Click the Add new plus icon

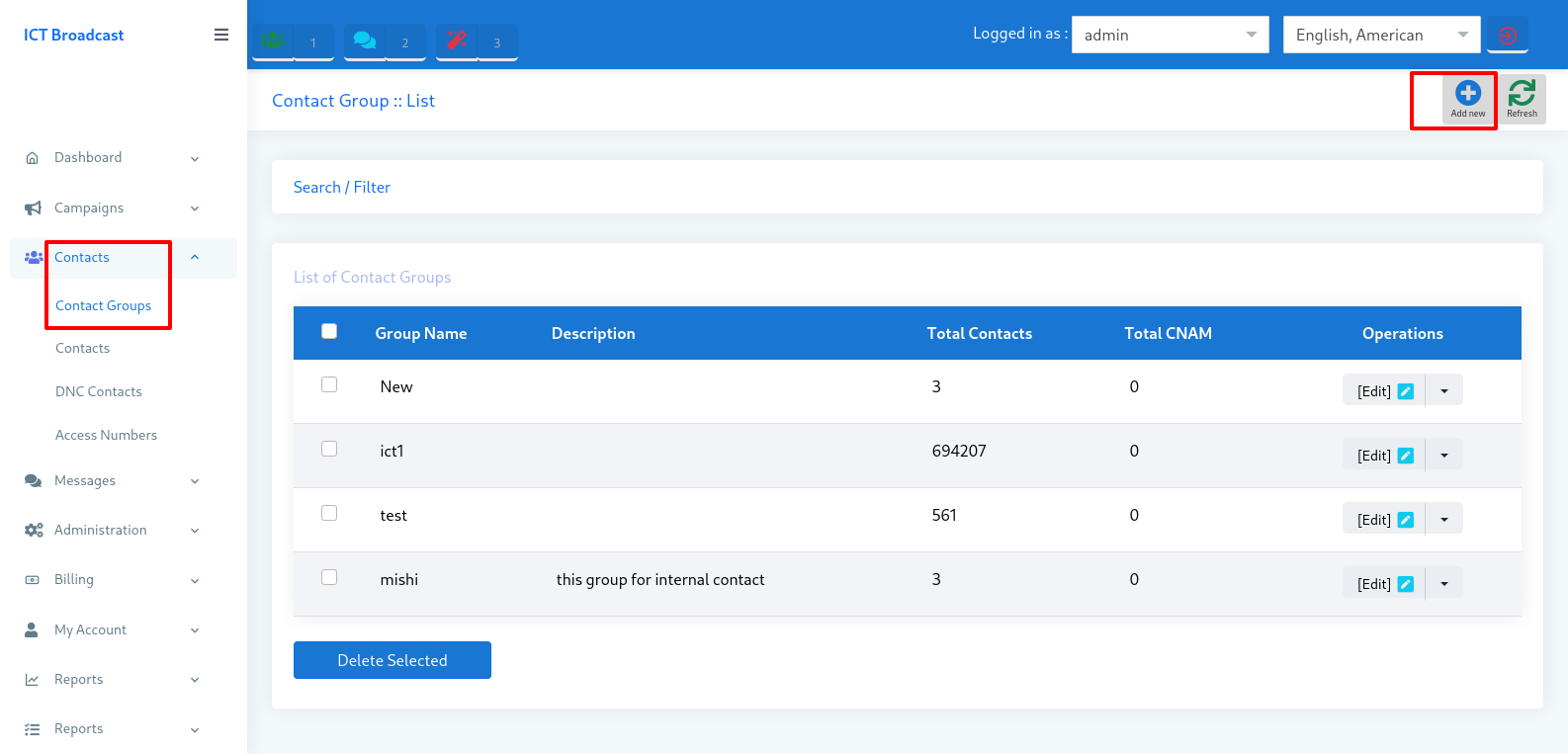[1468, 93]
